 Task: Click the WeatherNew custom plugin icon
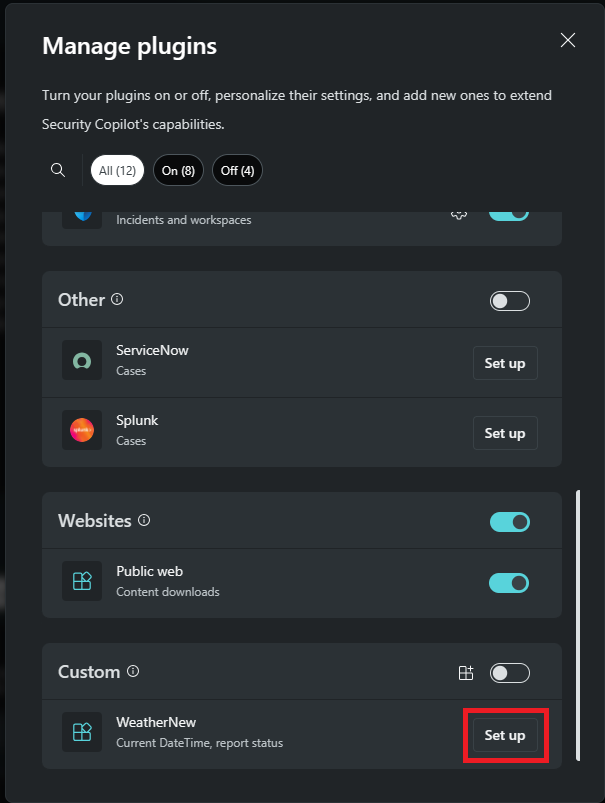pyautogui.click(x=81, y=732)
